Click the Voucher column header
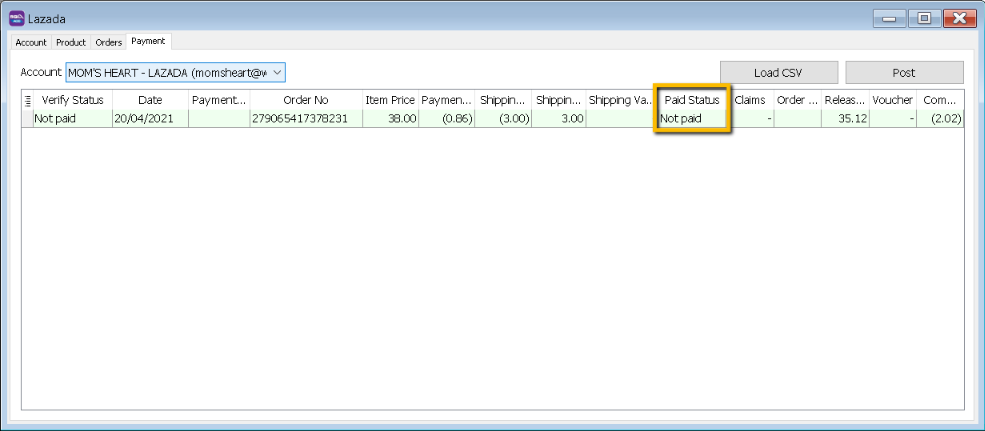 pyautogui.click(x=892, y=100)
